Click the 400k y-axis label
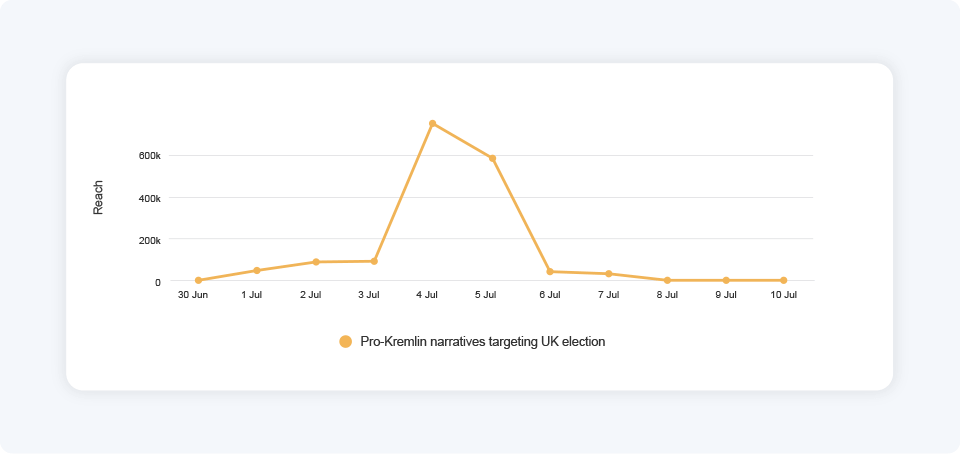 click(150, 198)
